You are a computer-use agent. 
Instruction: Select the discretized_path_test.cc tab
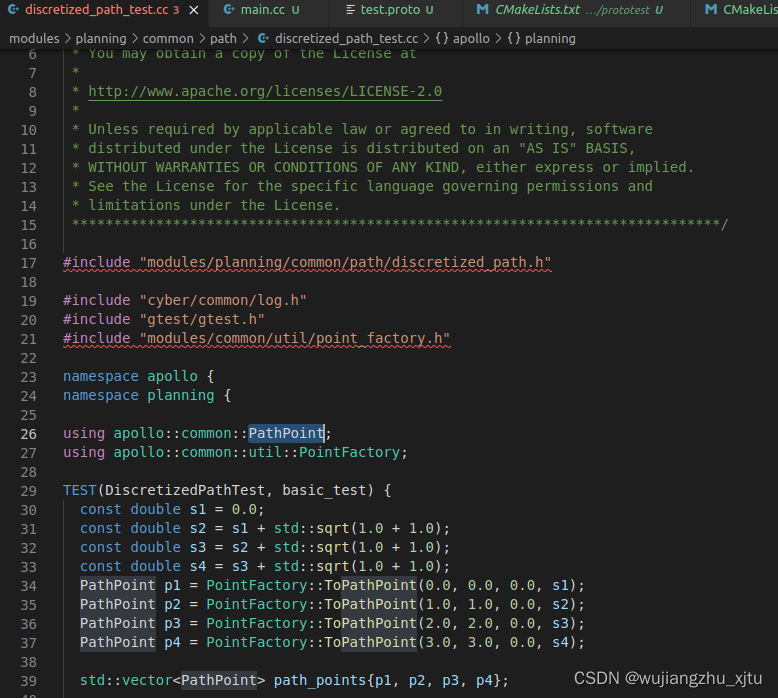tap(97, 10)
